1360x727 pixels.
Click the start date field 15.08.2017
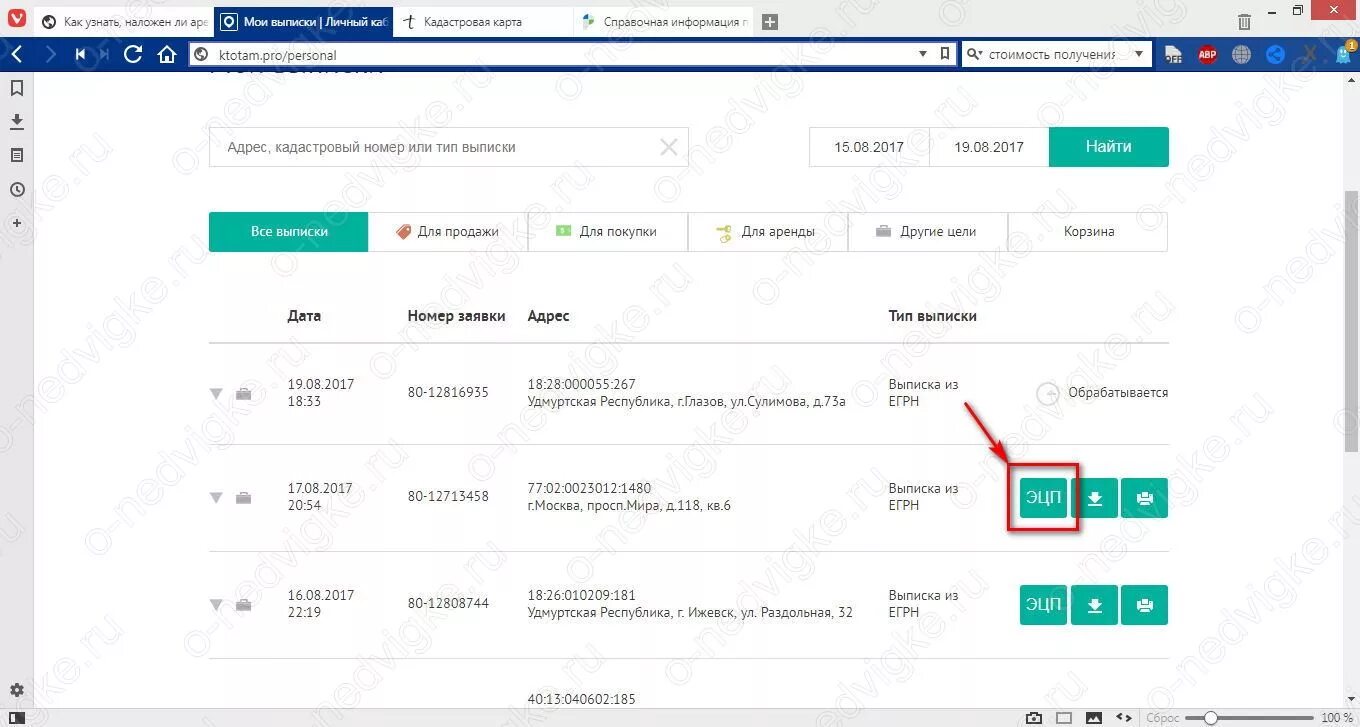869,147
